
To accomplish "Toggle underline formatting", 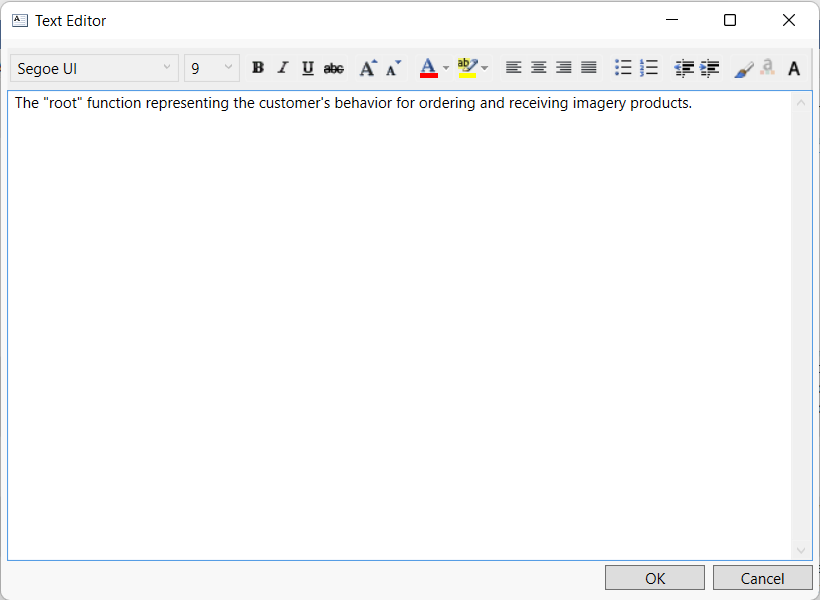I will point(308,68).
